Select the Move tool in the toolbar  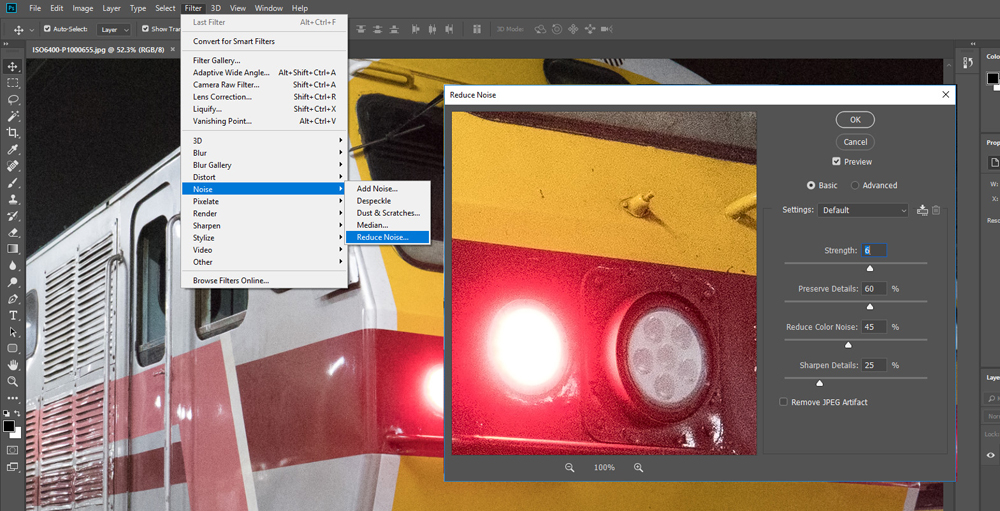click(12, 66)
